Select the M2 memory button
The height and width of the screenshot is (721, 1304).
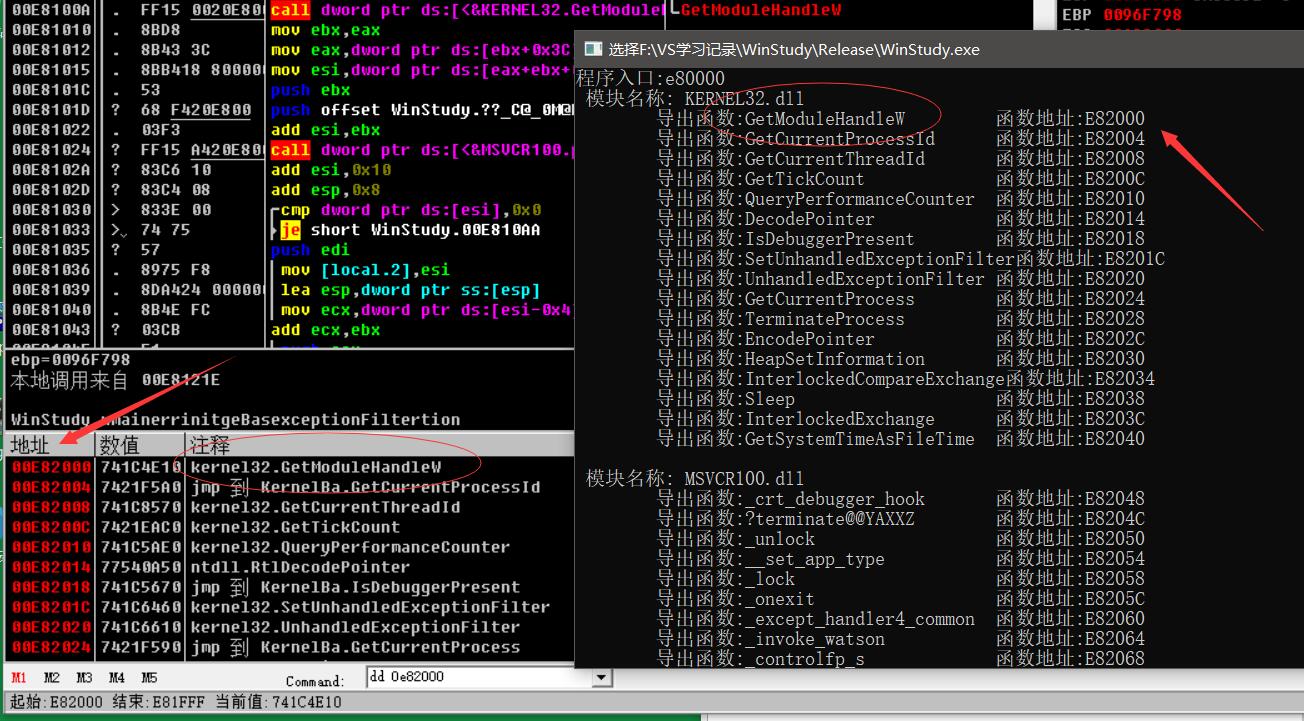tap(52, 678)
